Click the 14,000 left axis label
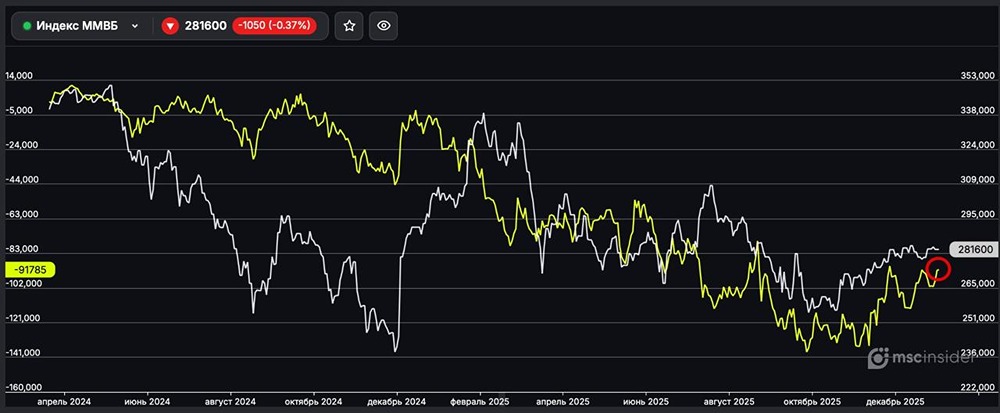 tap(19, 76)
